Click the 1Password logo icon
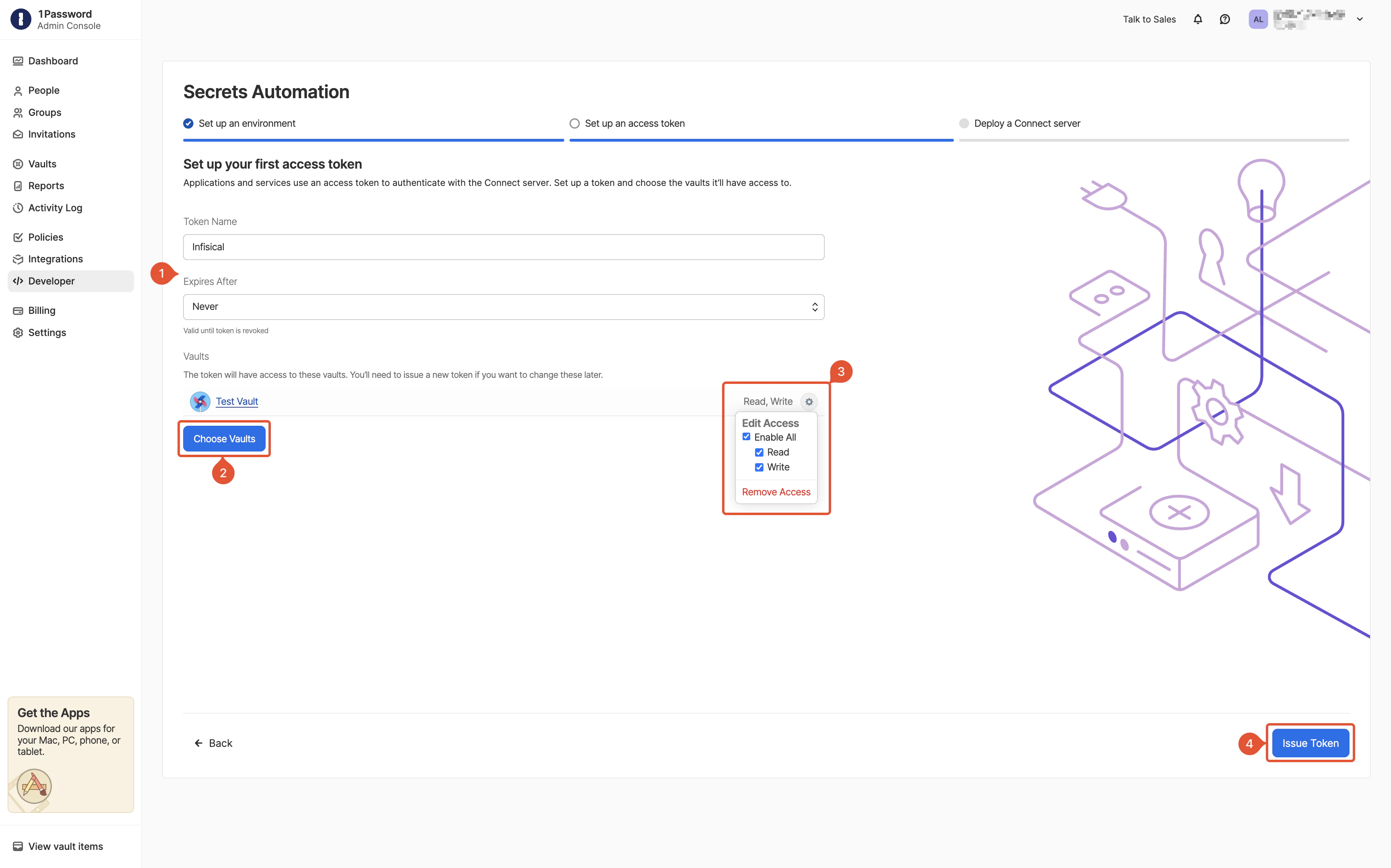Viewport: 1391px width, 868px height. (21, 19)
